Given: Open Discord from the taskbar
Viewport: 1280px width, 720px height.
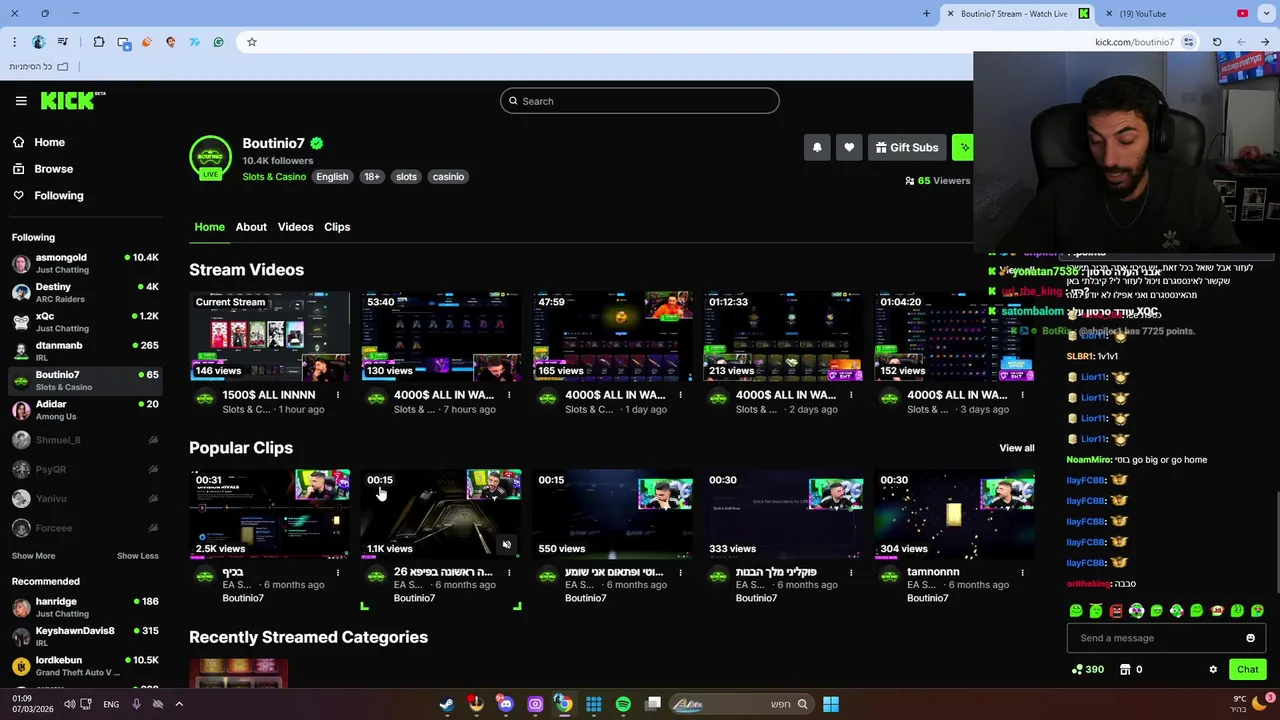Looking at the screenshot, I should [505, 704].
